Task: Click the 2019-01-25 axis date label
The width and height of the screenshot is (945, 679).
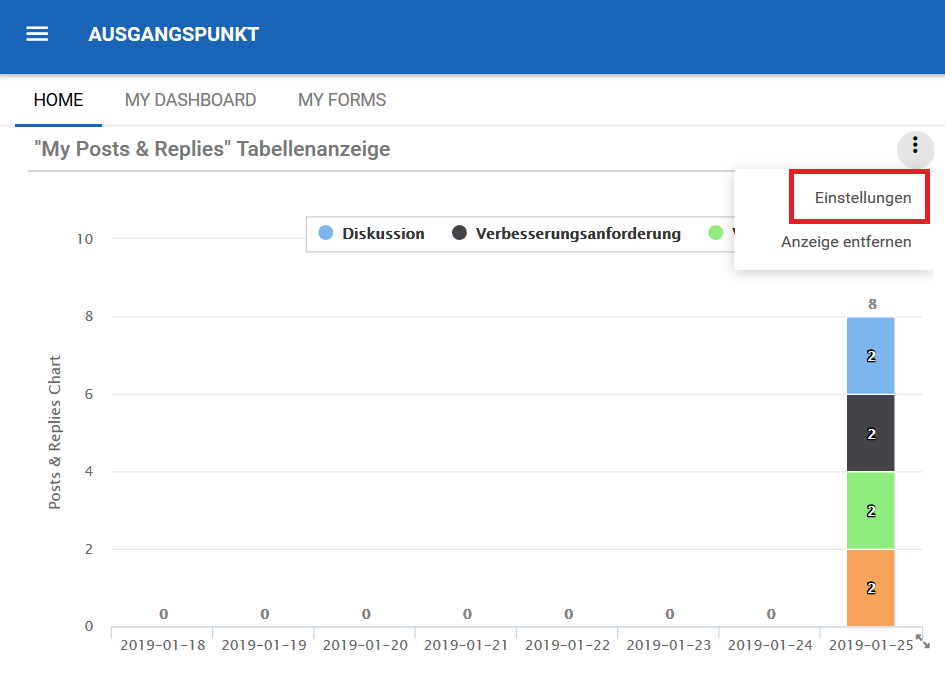Action: (871, 645)
